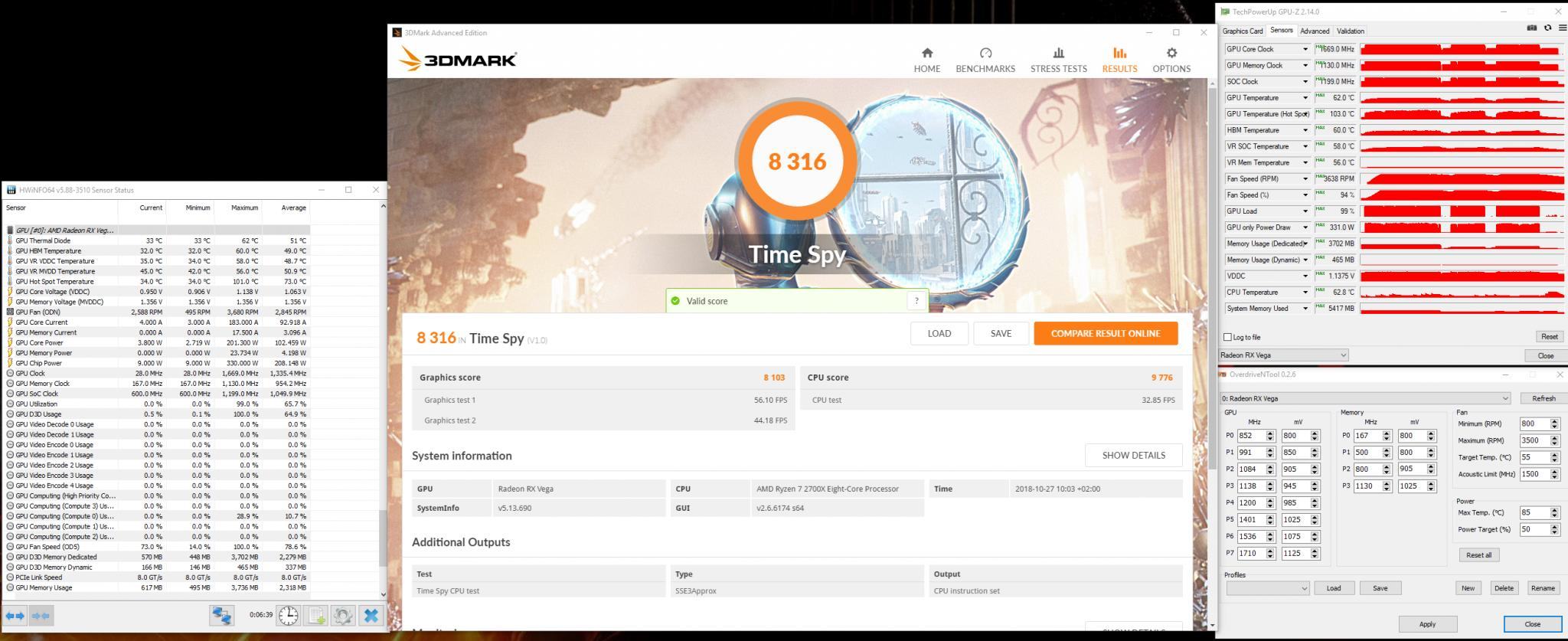Open HWiNFO sensor settings gear
The height and width of the screenshot is (641, 1568).
pyautogui.click(x=343, y=615)
